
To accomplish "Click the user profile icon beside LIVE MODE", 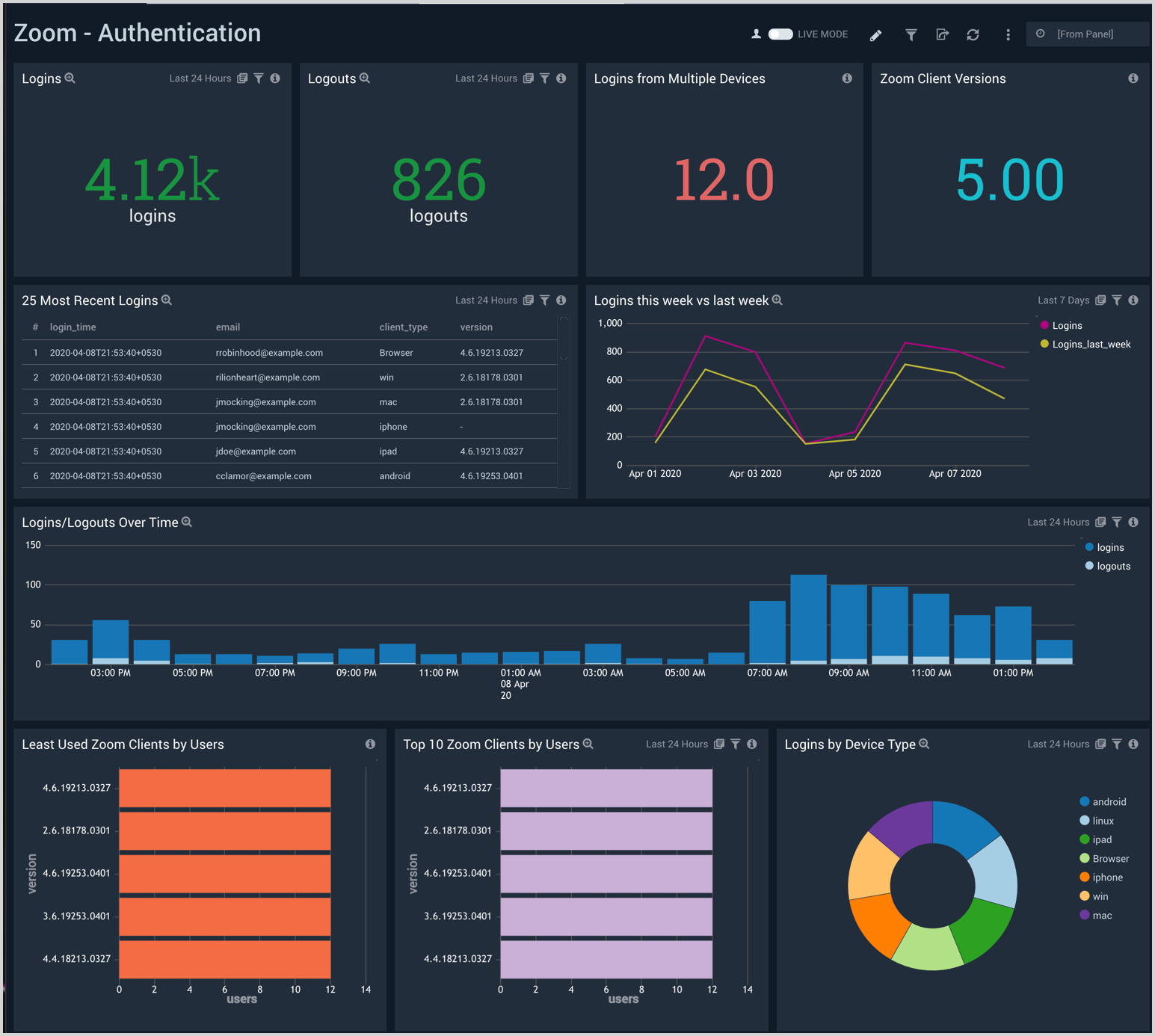I will pos(756,34).
